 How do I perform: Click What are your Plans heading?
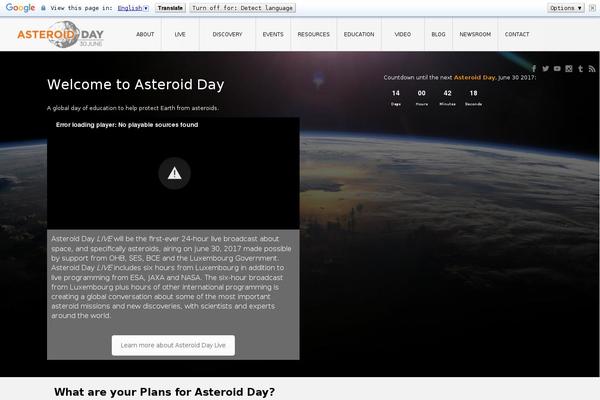coord(165,392)
